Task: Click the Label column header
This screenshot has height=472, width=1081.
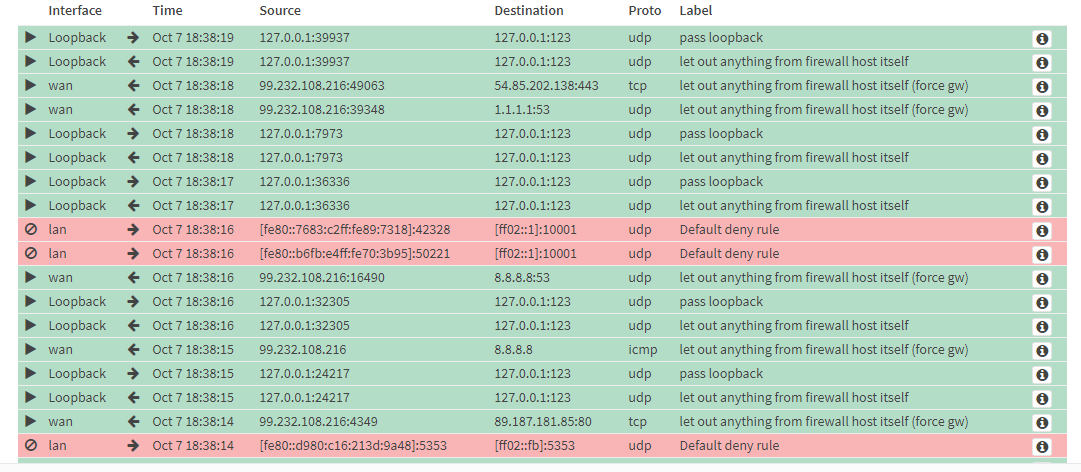Action: tap(696, 10)
